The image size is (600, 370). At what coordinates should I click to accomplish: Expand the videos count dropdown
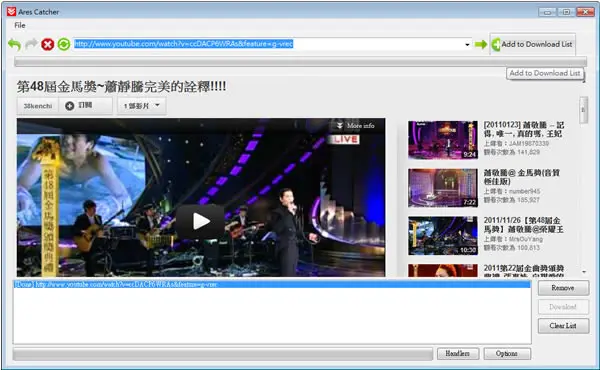[x=142, y=106]
